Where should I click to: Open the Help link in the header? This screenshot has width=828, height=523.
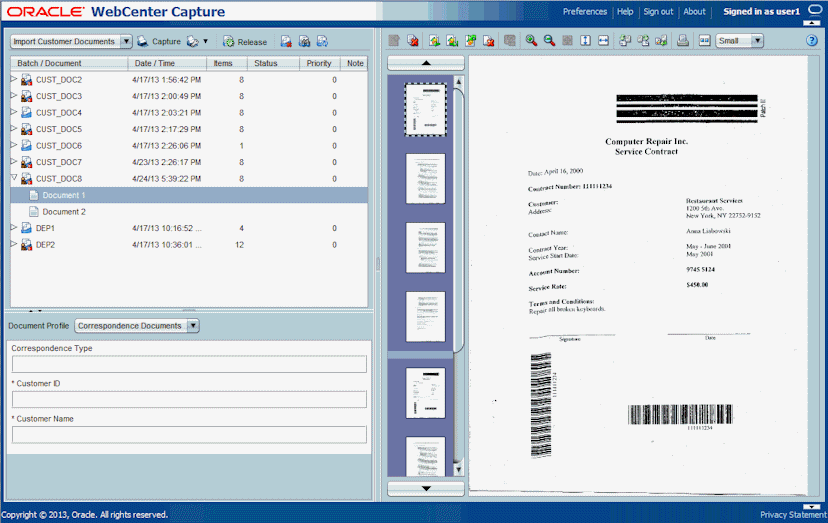(625, 12)
